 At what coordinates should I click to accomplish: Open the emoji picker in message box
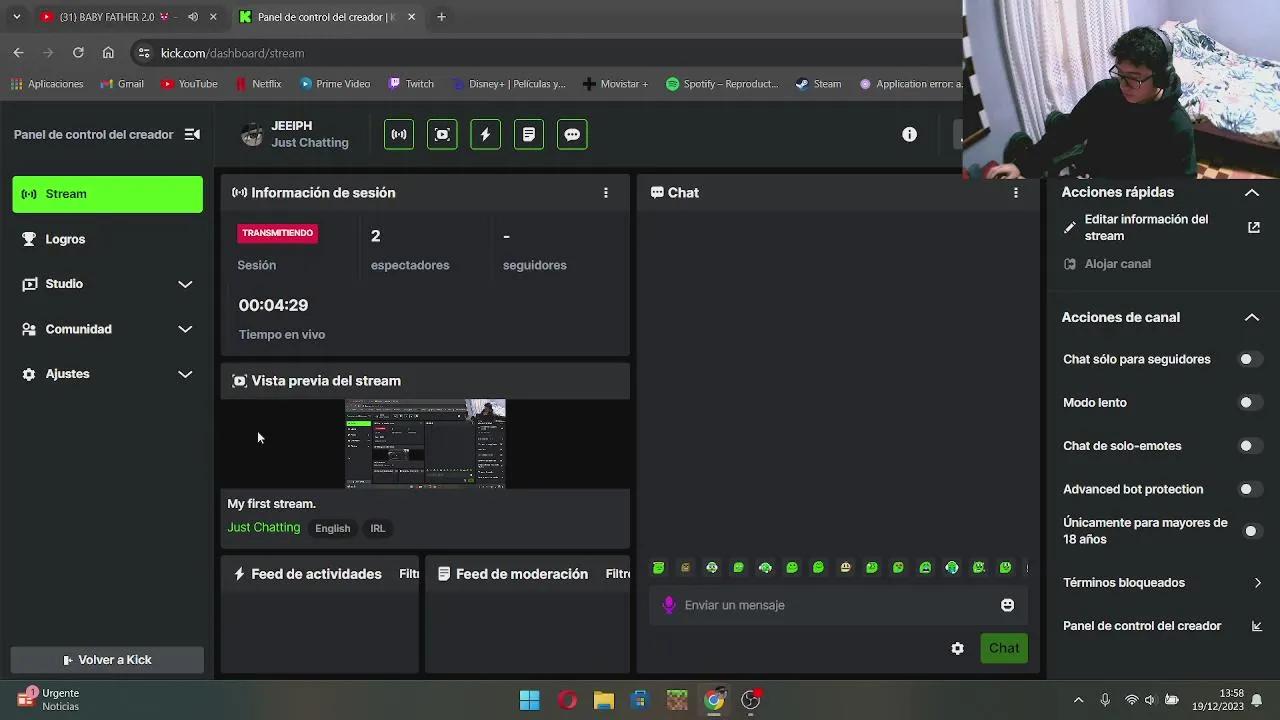click(1007, 605)
